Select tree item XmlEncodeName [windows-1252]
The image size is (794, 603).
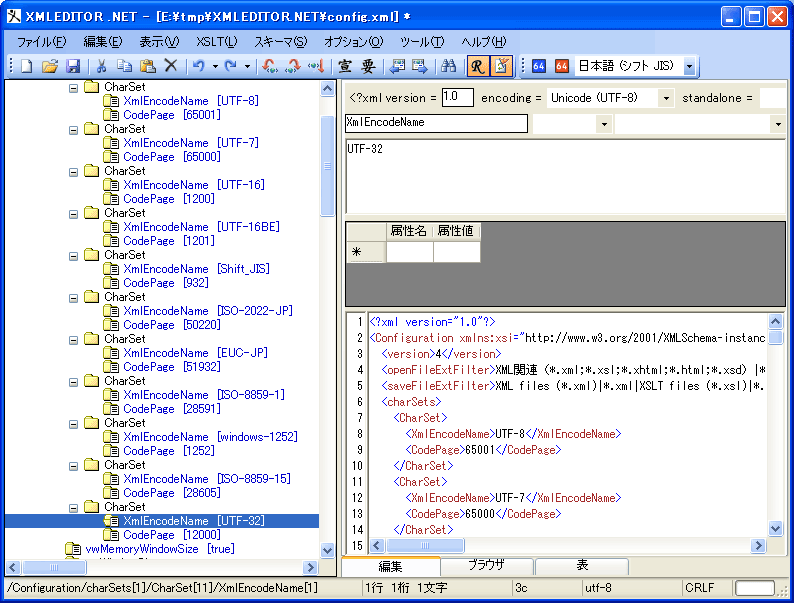210,437
